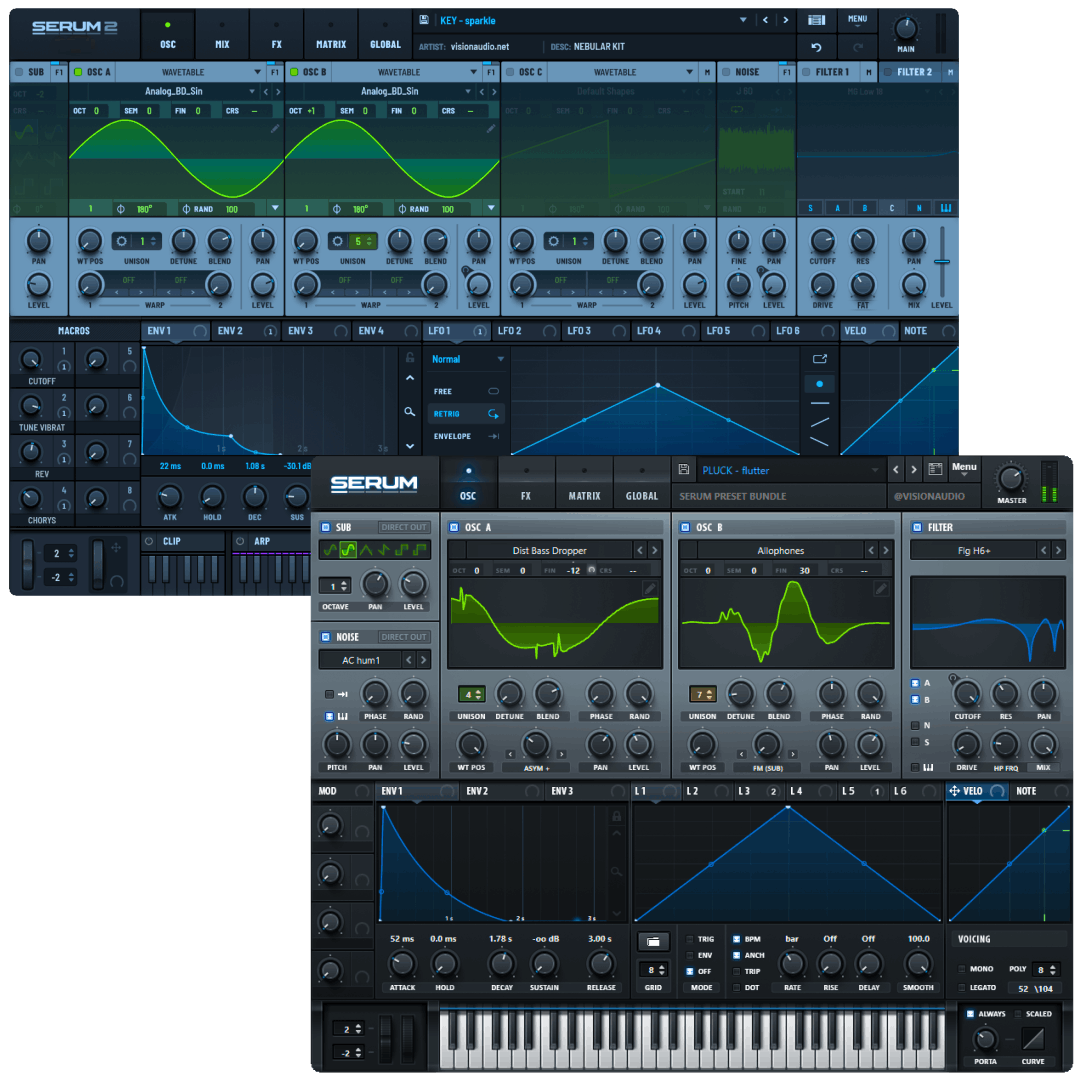Click the MAIN volume knob in Serum 2
The width and height of the screenshot is (1080, 1080).
point(905,28)
